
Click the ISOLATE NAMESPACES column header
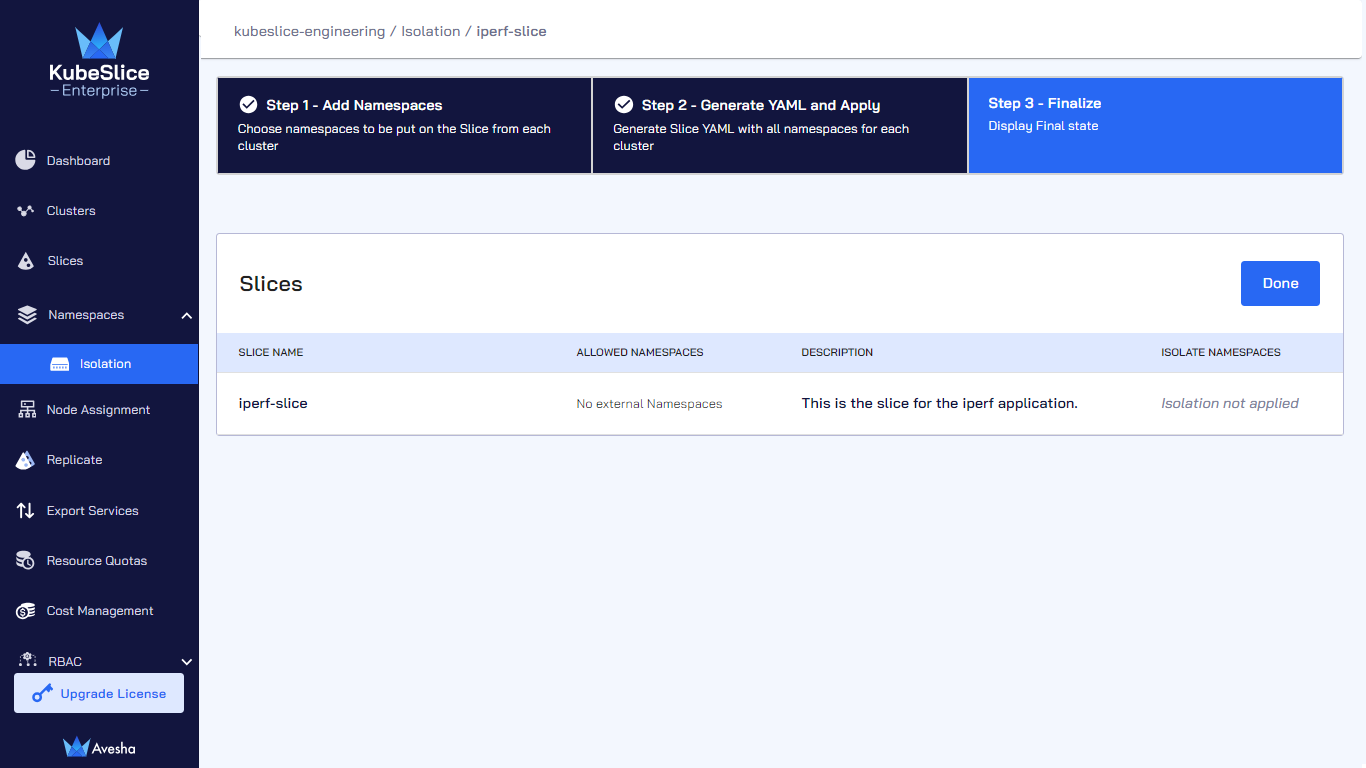1221,353
